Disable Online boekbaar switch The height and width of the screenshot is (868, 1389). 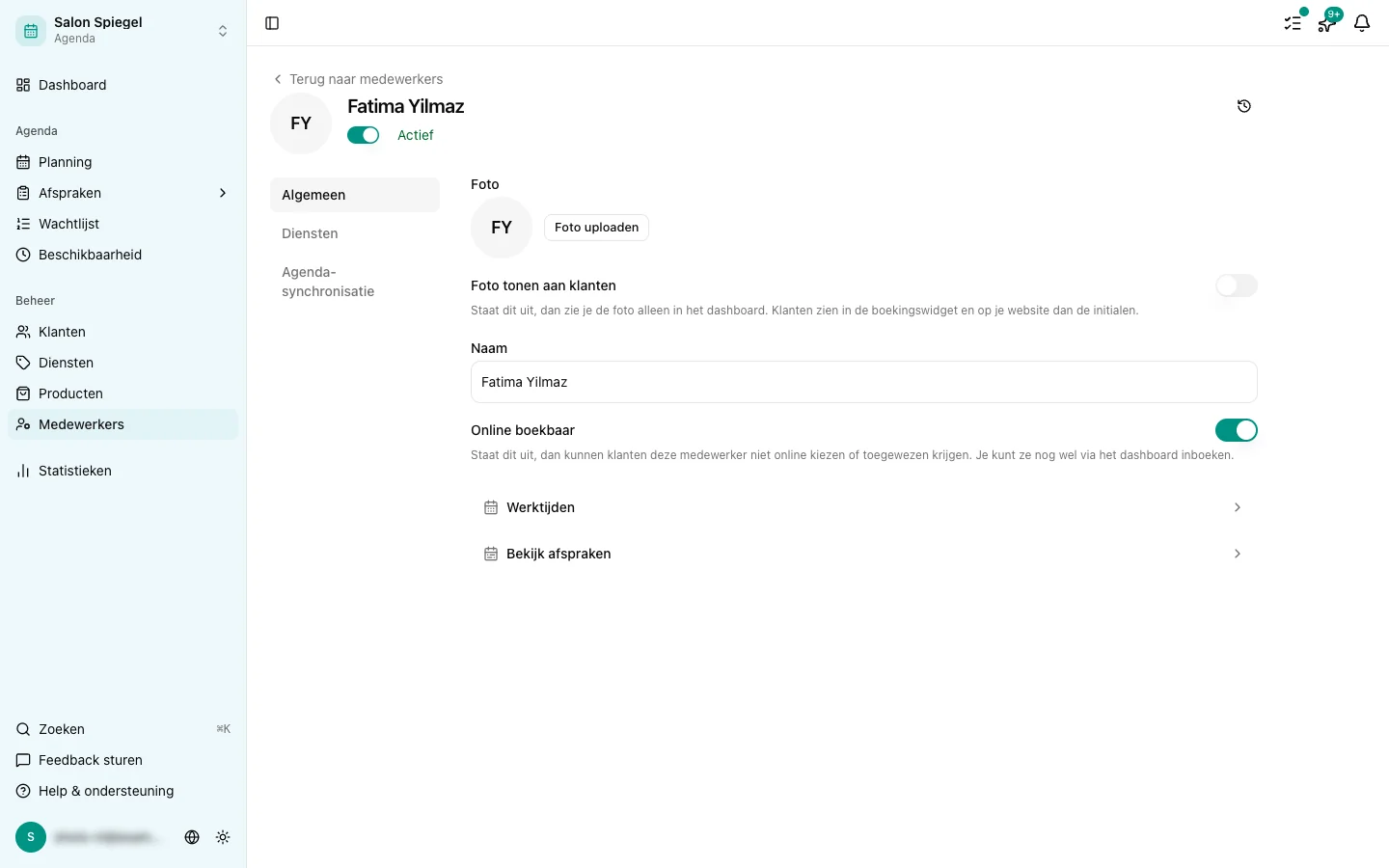[1237, 430]
